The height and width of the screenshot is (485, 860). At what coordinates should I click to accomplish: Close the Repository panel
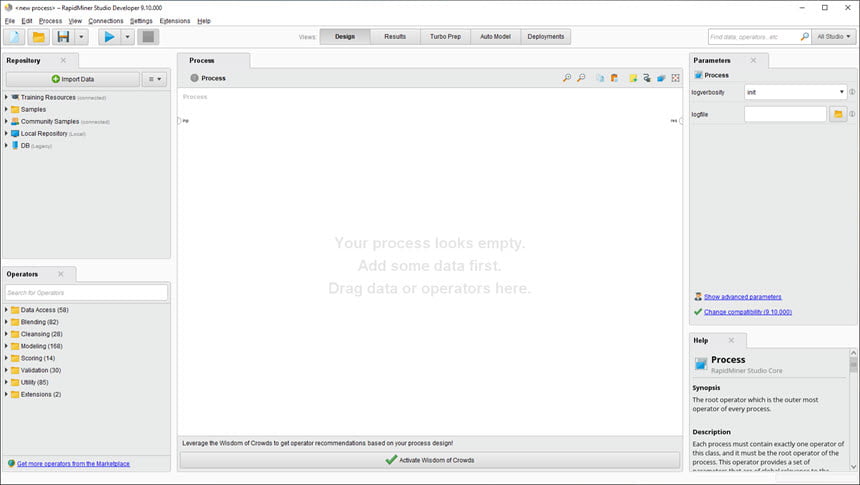tap(63, 60)
